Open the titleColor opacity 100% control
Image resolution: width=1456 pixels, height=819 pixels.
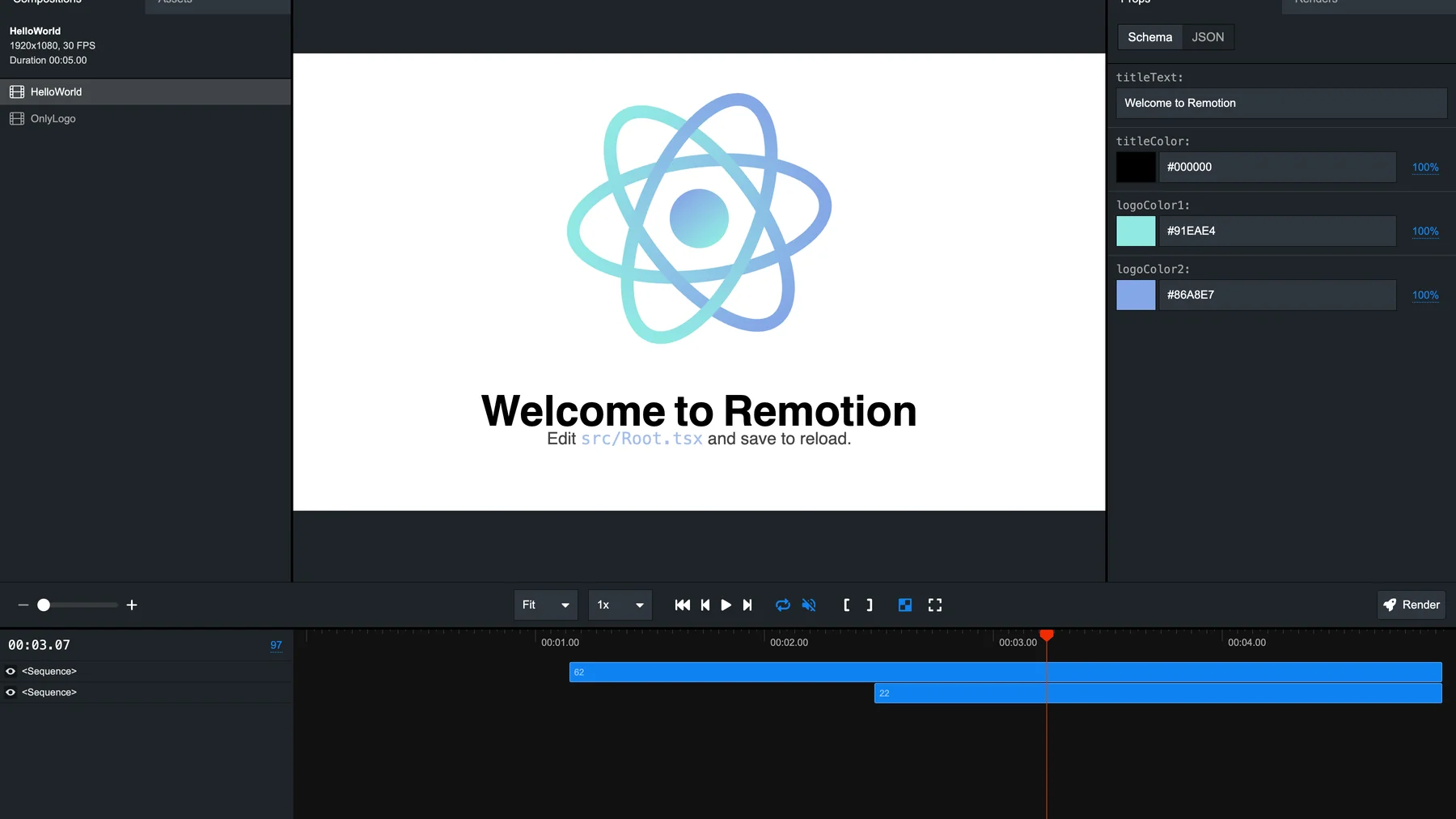(1424, 168)
